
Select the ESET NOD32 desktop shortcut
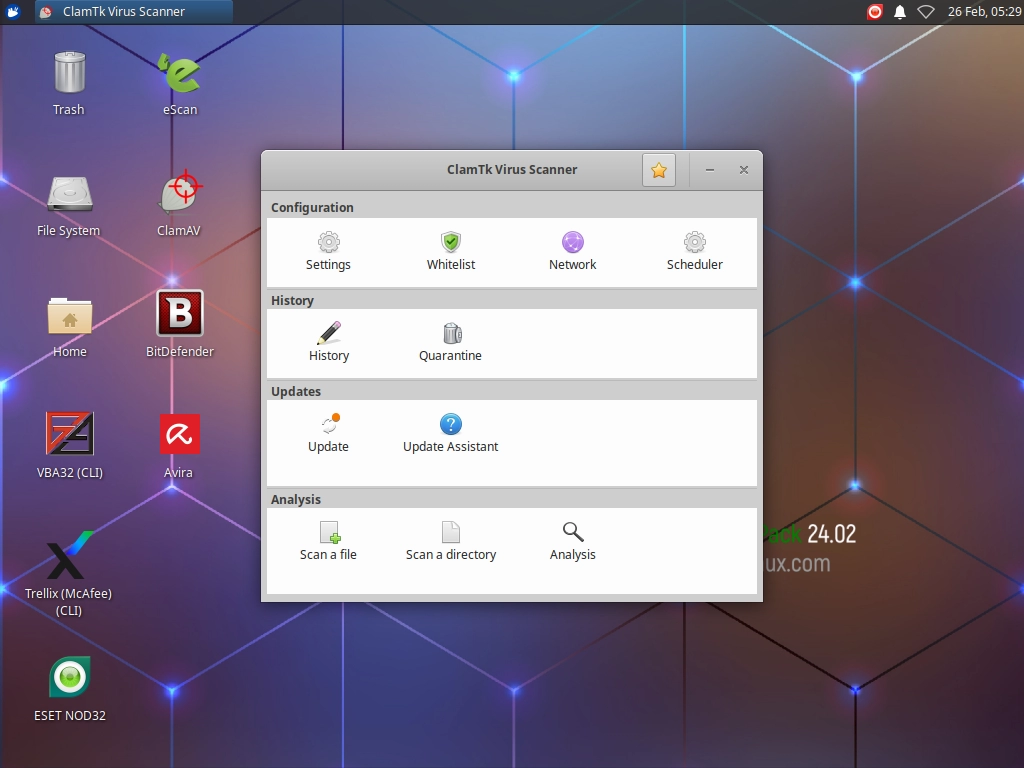(x=70, y=688)
